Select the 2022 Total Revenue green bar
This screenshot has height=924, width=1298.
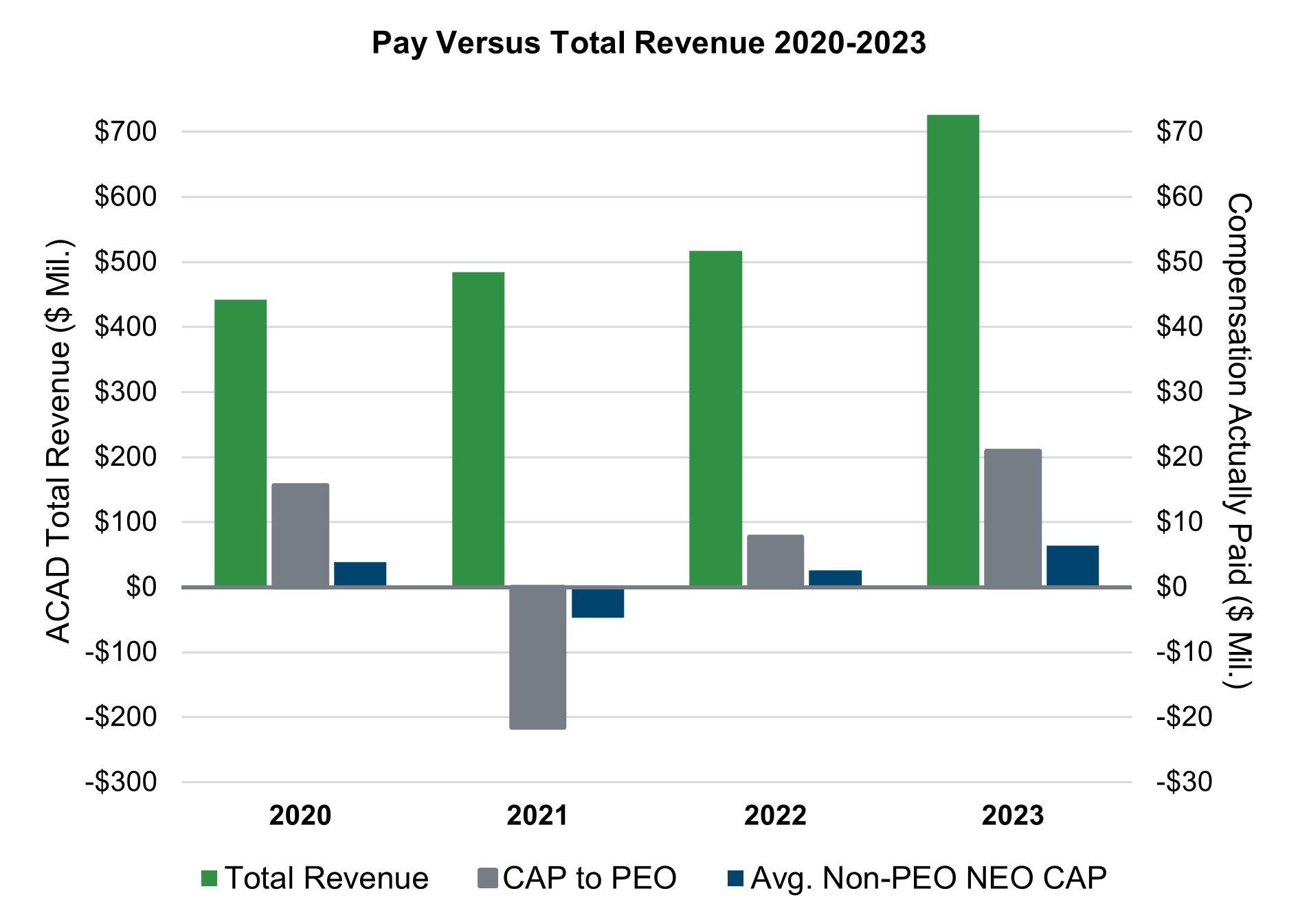pyautogui.click(x=715, y=418)
